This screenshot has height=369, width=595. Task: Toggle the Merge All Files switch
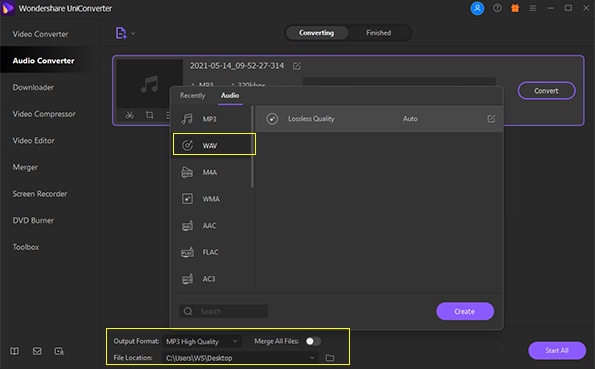coord(313,341)
